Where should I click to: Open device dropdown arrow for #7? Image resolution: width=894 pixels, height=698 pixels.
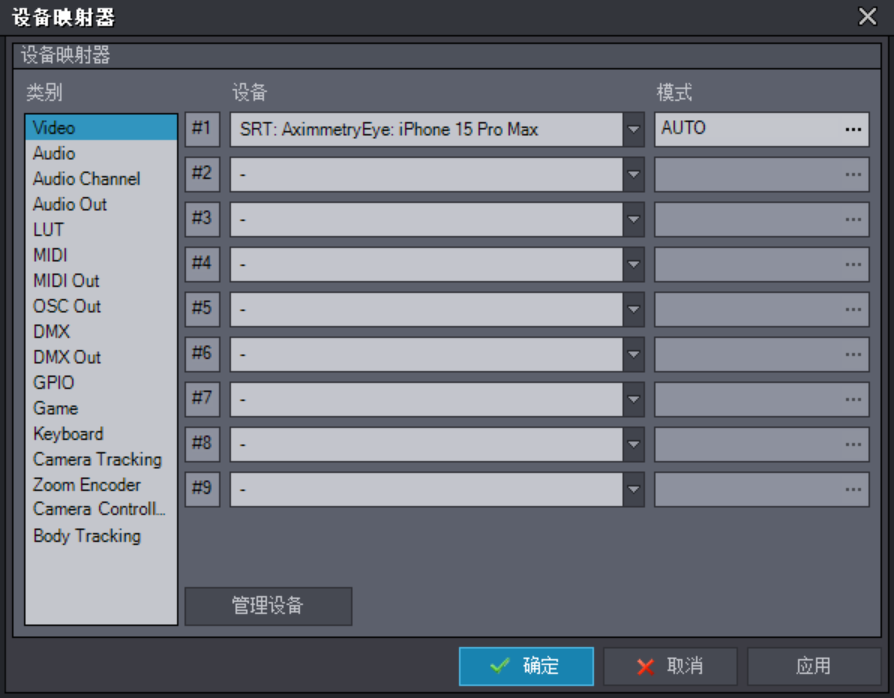pos(633,400)
